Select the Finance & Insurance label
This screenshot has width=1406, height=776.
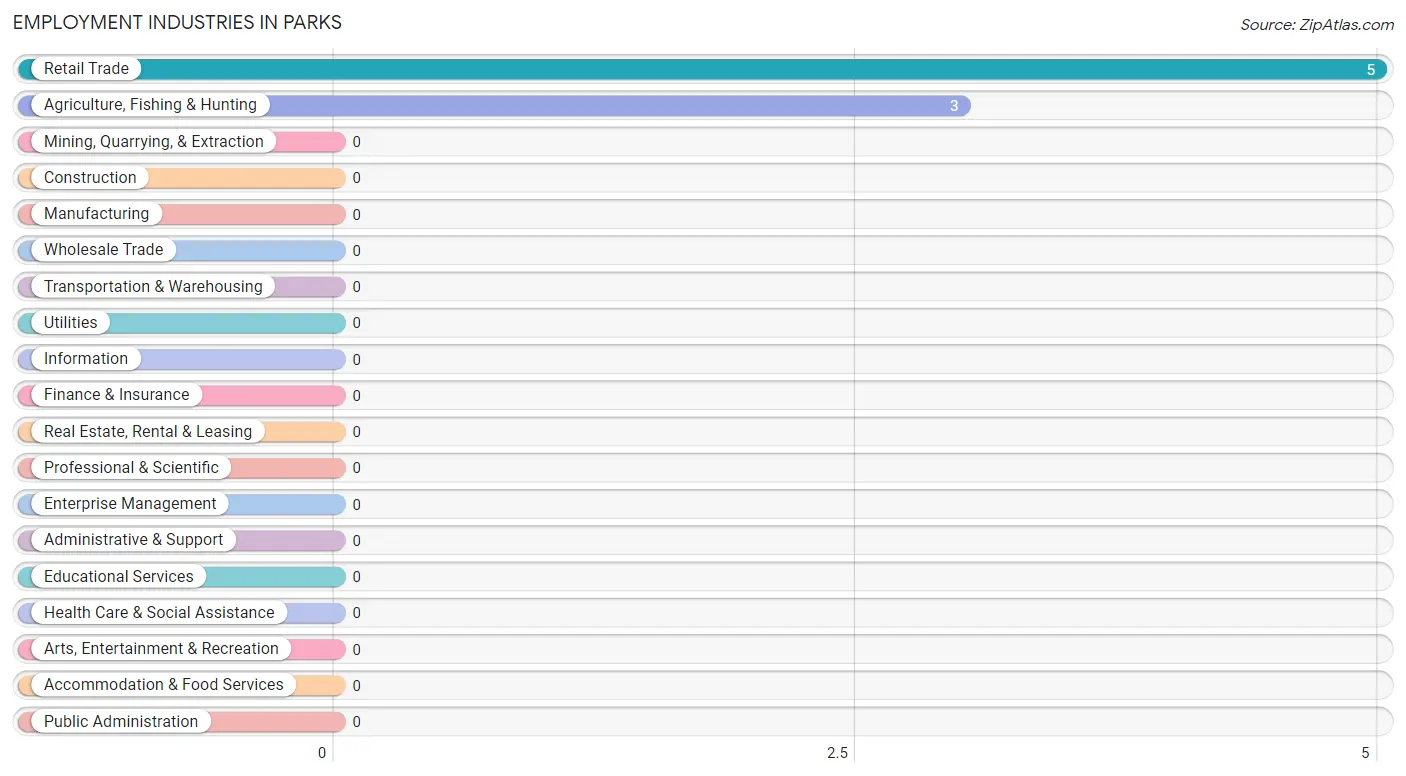(116, 395)
